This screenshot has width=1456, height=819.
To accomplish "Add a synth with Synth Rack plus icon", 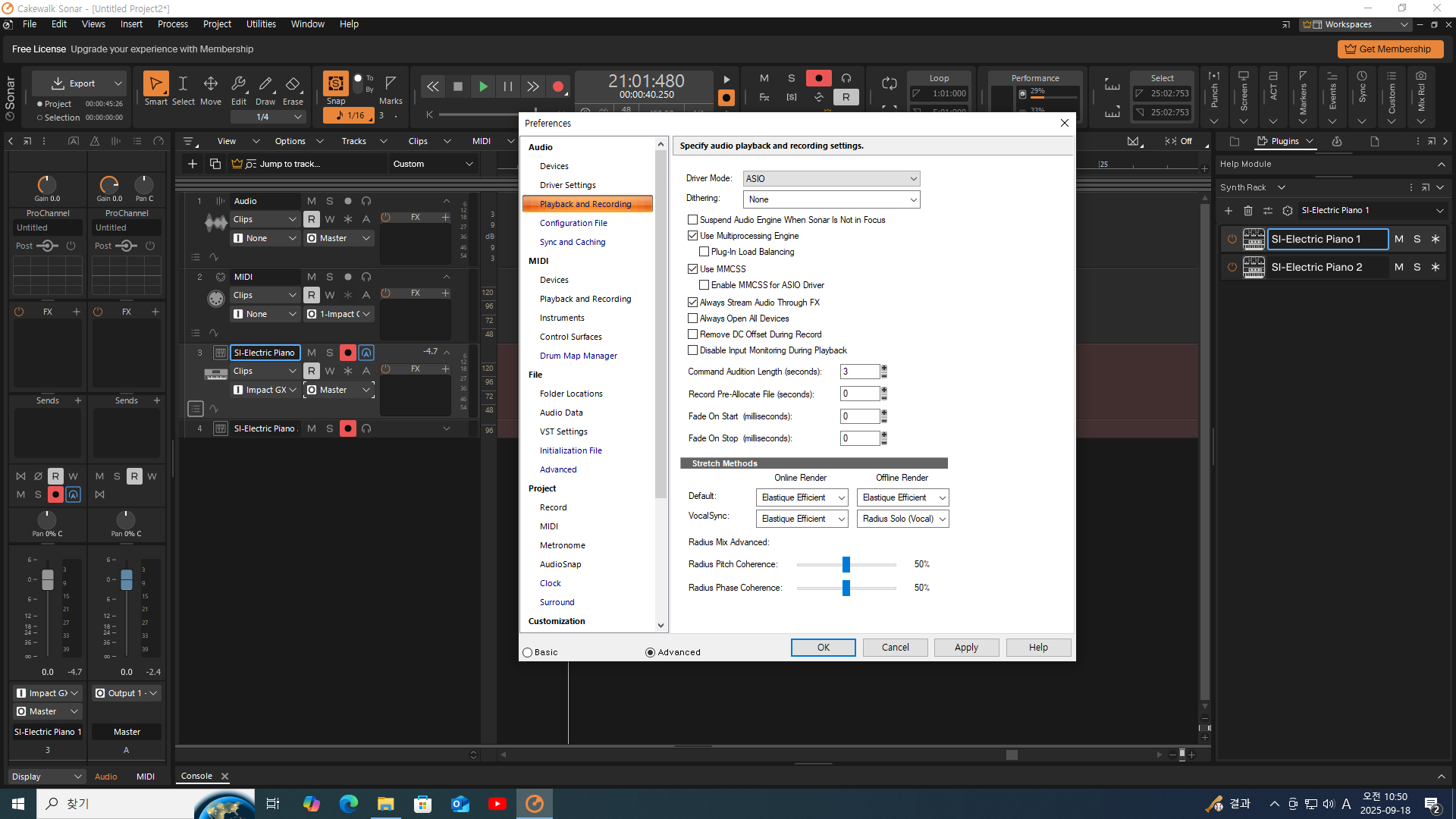I will click(1228, 211).
